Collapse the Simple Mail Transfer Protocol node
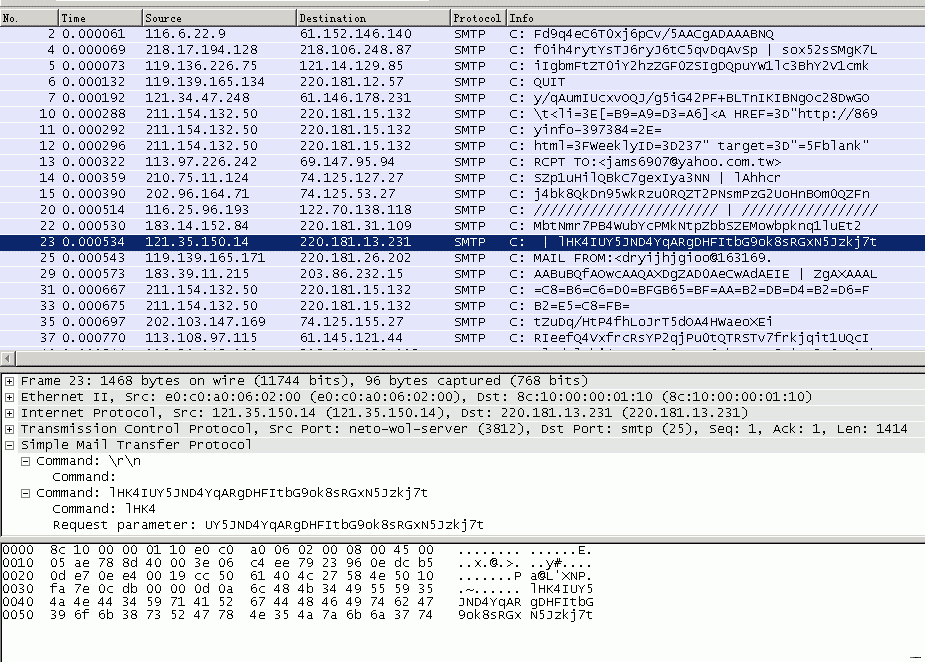925x662 pixels. tap(10, 445)
